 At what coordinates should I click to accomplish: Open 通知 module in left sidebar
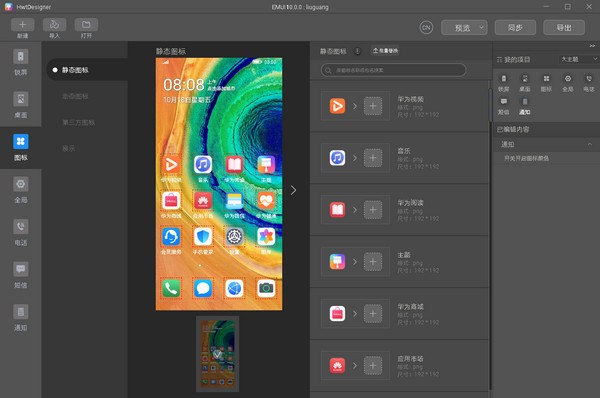click(21, 317)
